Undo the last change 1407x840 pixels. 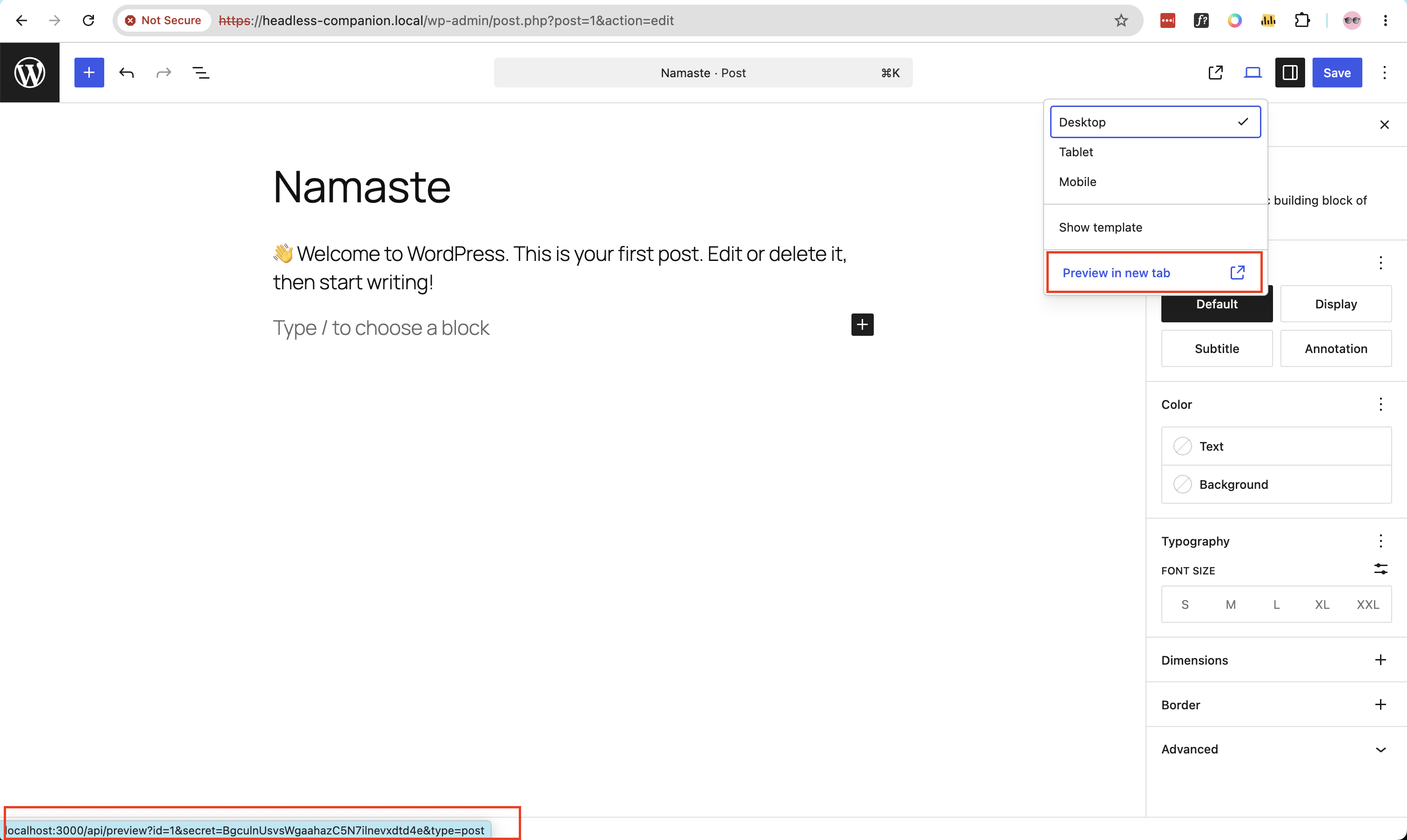(126, 73)
